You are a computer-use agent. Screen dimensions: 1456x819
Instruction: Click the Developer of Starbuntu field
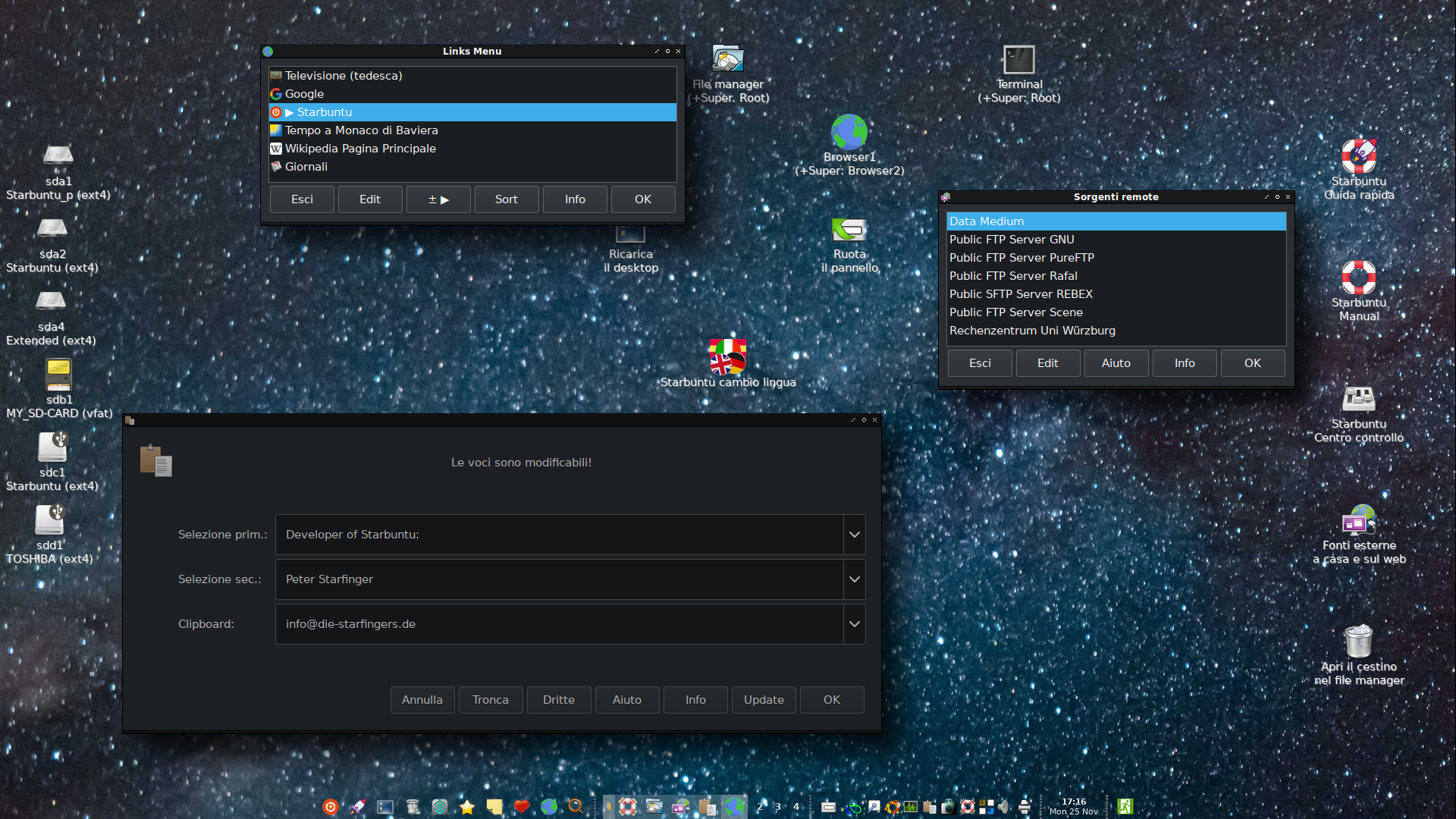point(560,535)
